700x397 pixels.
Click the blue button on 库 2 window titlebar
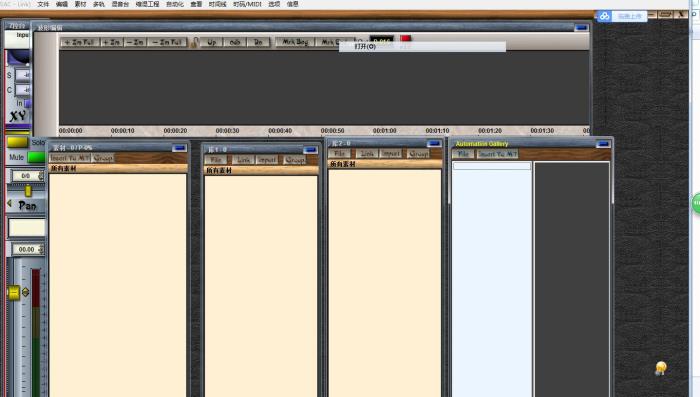click(433, 143)
